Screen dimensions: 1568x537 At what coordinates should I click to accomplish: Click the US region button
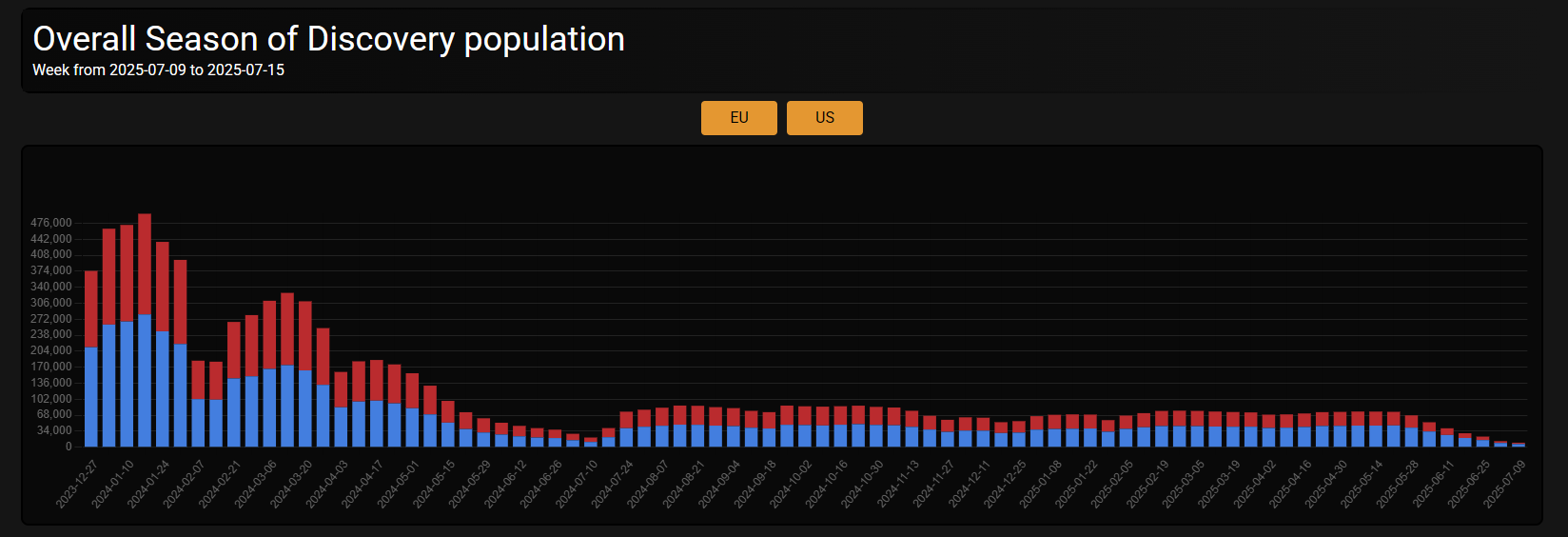point(825,118)
